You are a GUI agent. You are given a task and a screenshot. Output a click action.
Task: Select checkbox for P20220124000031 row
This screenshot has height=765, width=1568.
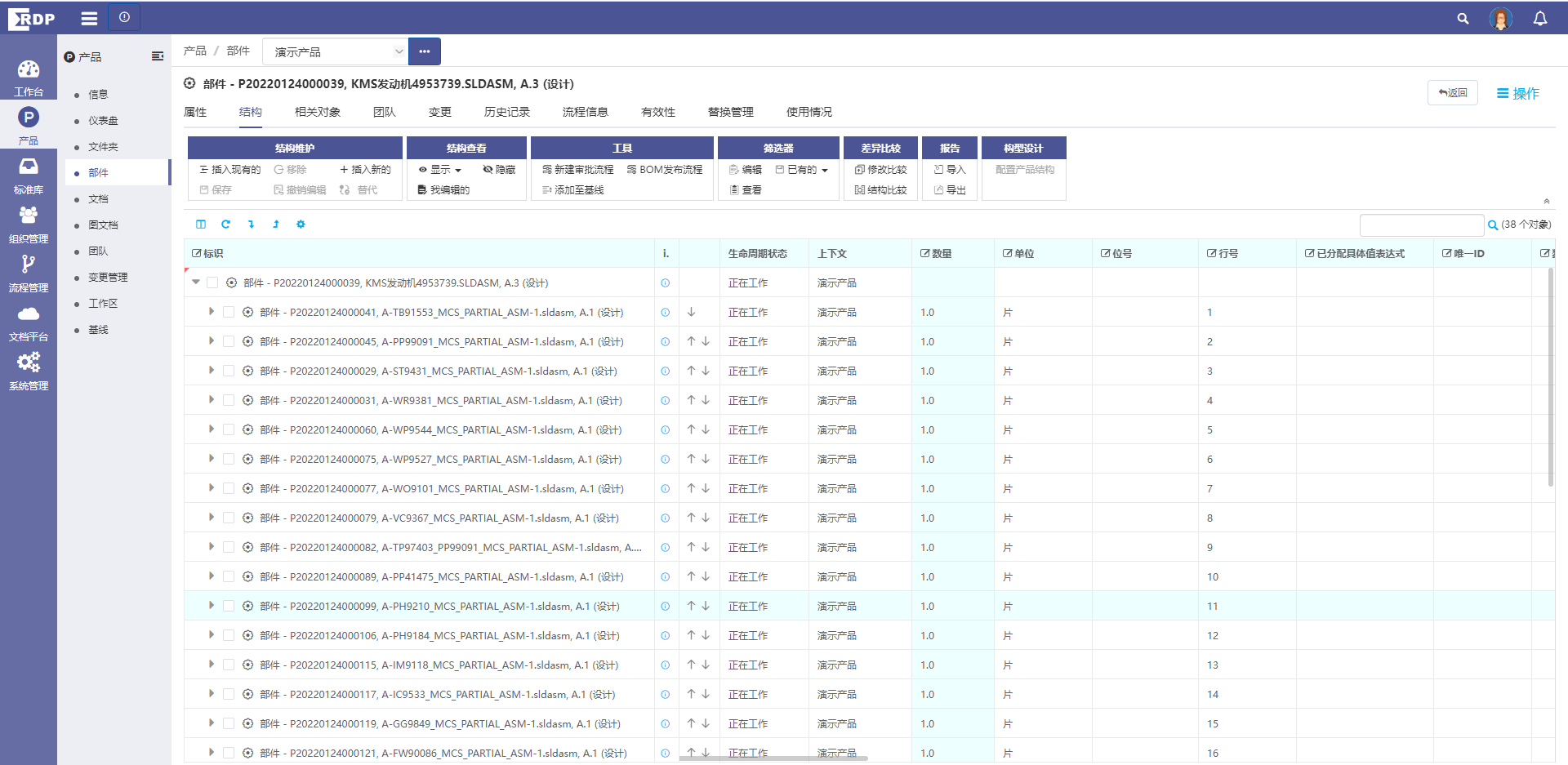229,400
